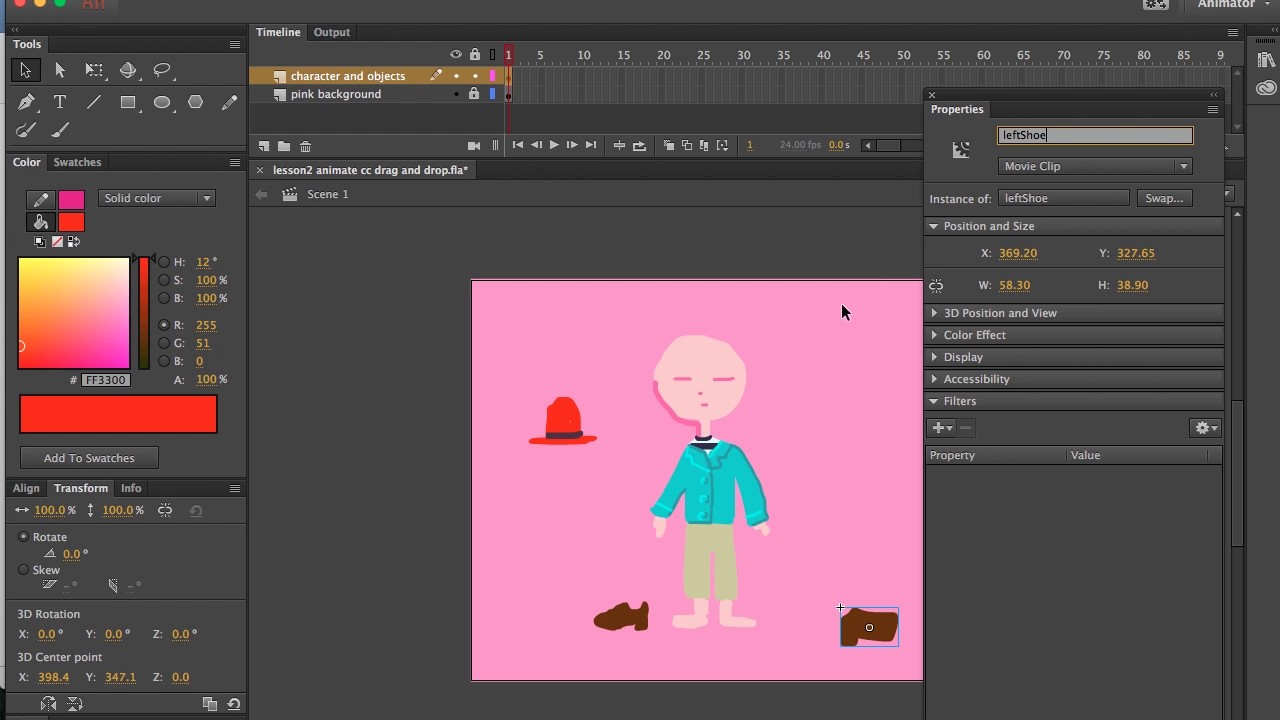The height and width of the screenshot is (720, 1280).
Task: Expand 3D Position and View section
Action: pos(934,313)
